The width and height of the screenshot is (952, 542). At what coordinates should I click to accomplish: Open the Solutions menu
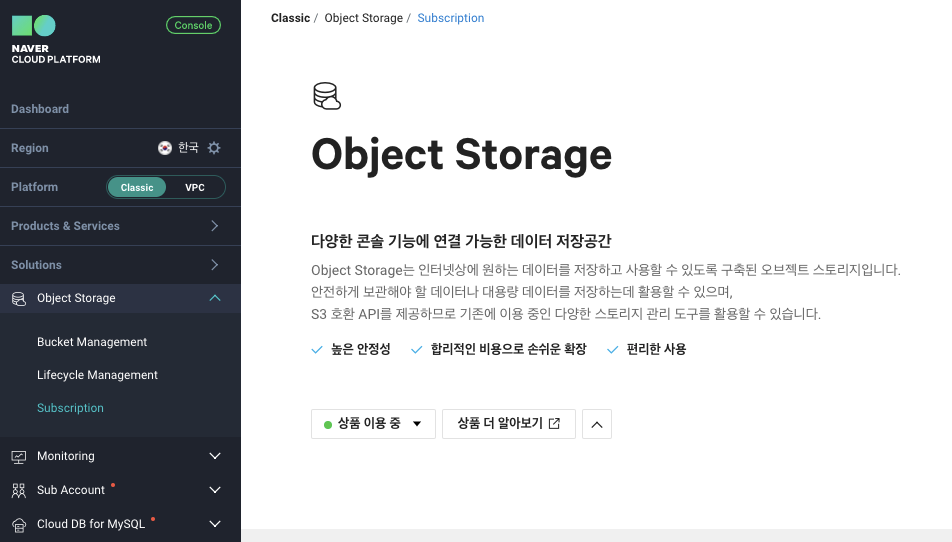[120, 265]
